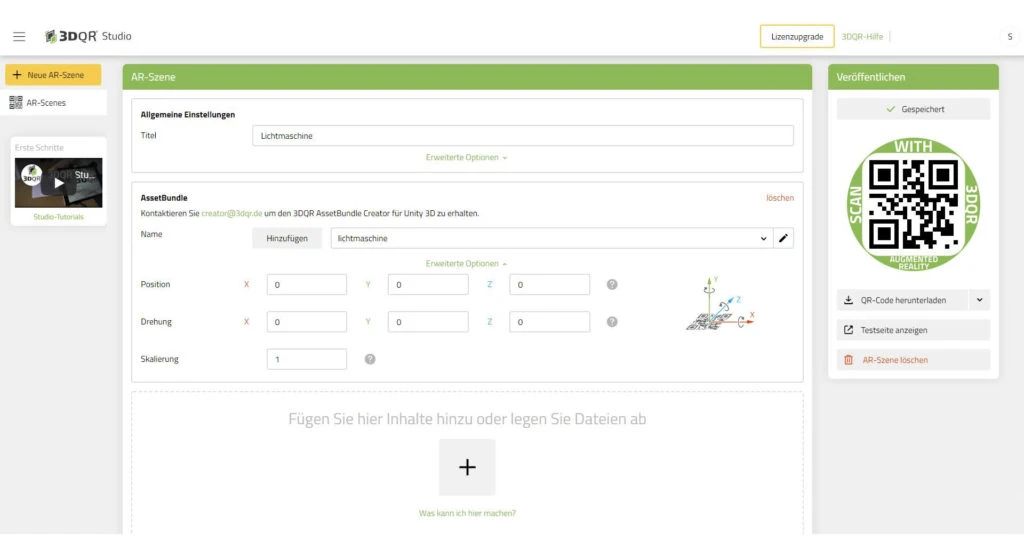Click the Drehung X input field

pos(307,322)
